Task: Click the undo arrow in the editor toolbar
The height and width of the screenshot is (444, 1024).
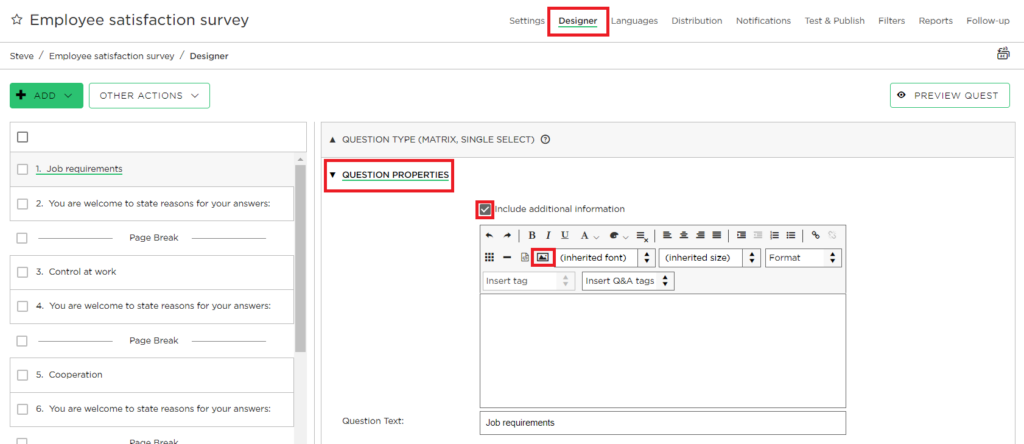Action: coord(489,235)
